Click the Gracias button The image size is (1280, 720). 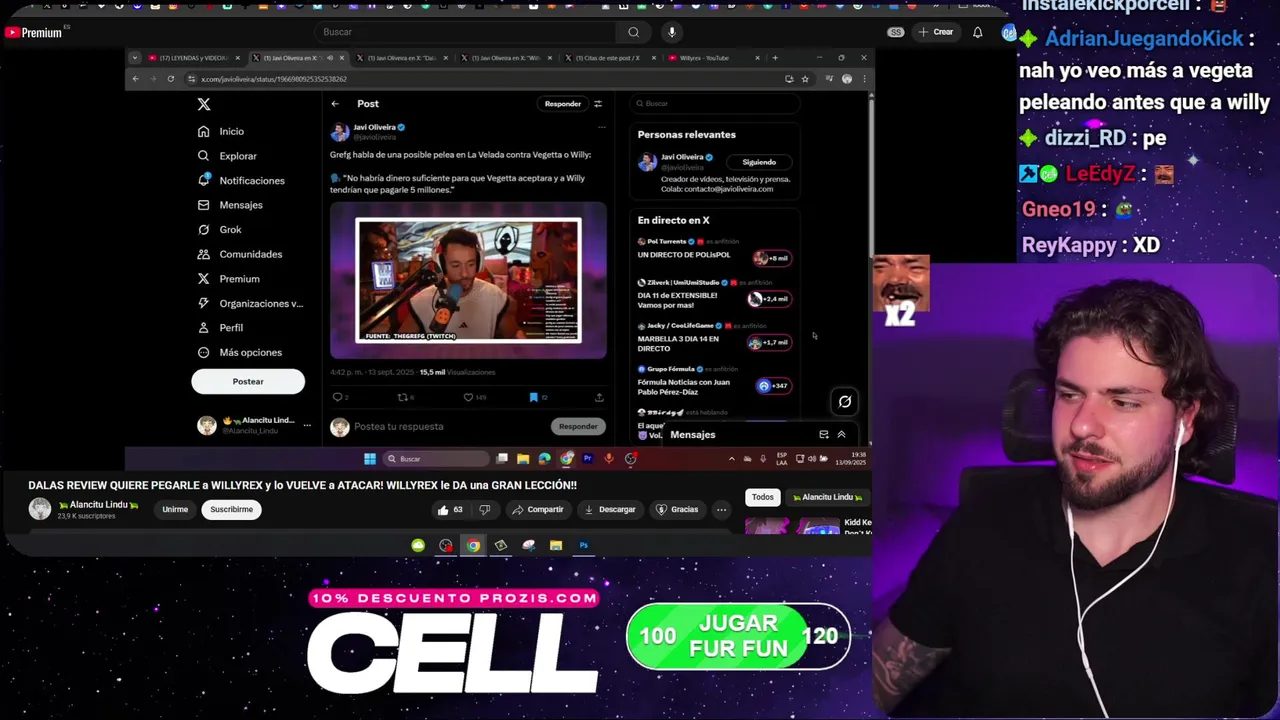coord(677,510)
